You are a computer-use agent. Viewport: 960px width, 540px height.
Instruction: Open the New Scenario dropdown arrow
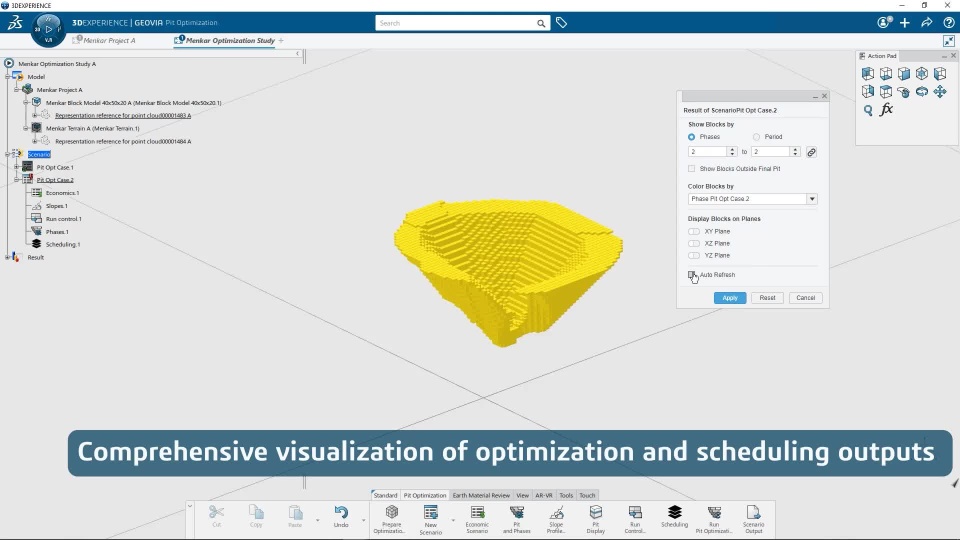point(453,520)
